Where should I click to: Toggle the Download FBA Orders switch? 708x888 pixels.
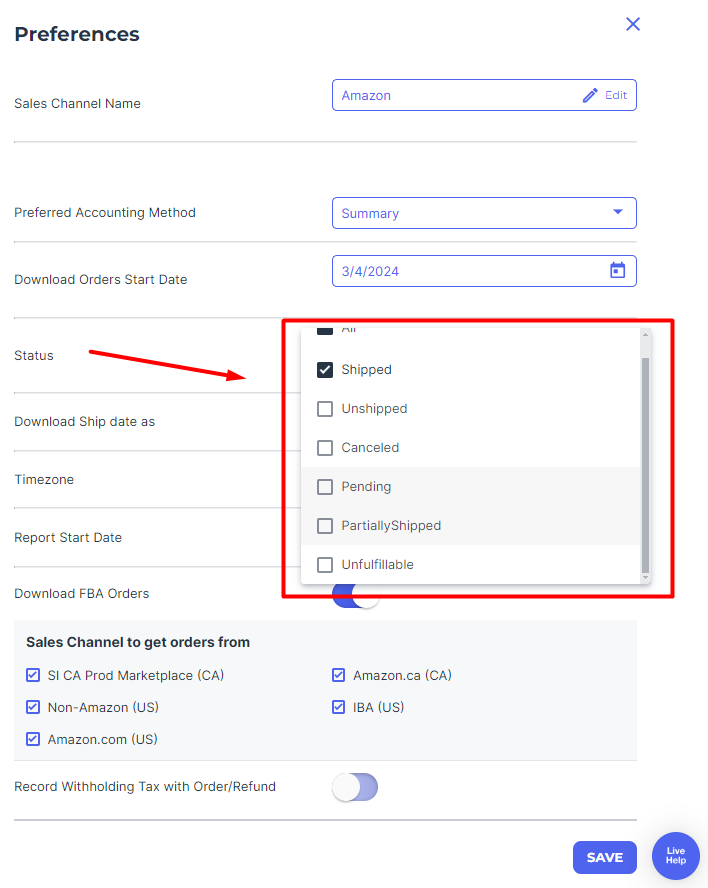[x=355, y=596]
